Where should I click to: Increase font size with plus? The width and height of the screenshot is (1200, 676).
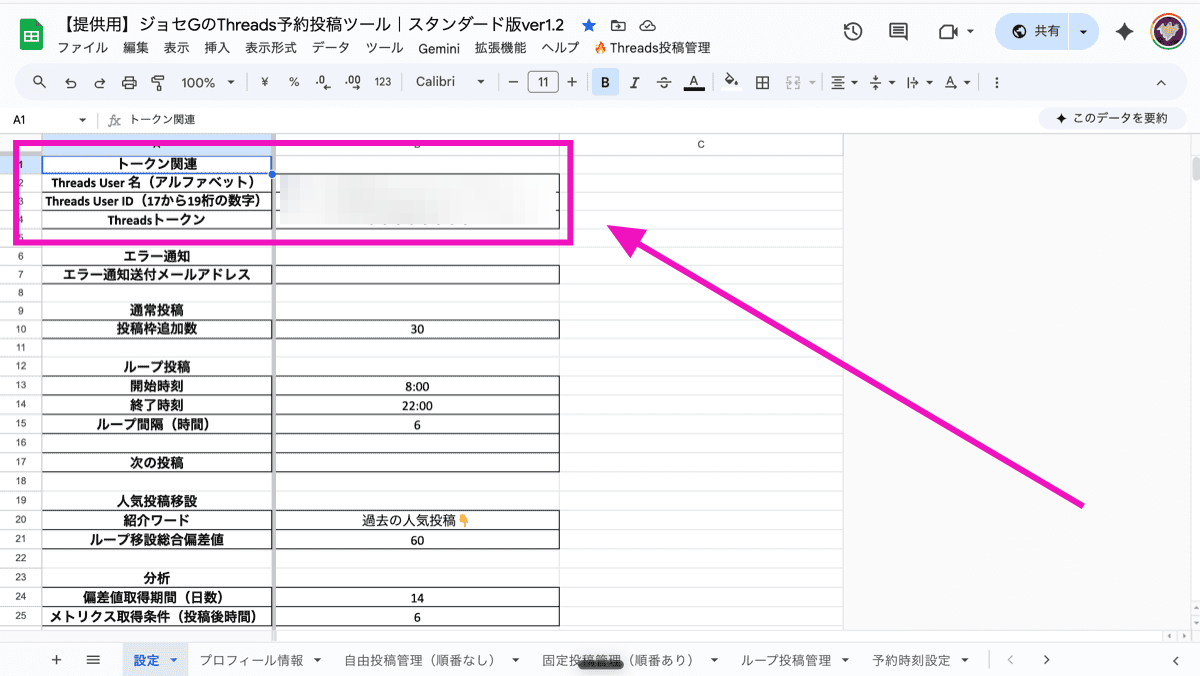(x=572, y=82)
